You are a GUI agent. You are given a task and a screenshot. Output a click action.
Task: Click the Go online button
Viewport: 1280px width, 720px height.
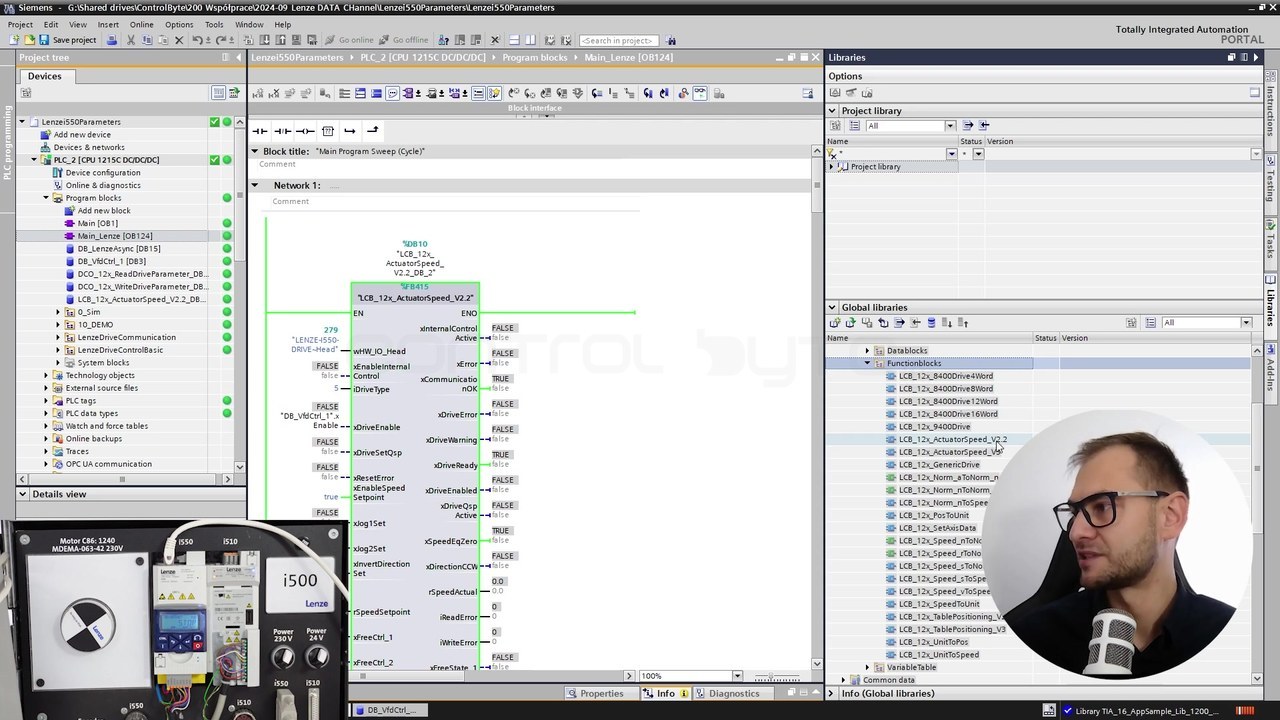click(350, 40)
